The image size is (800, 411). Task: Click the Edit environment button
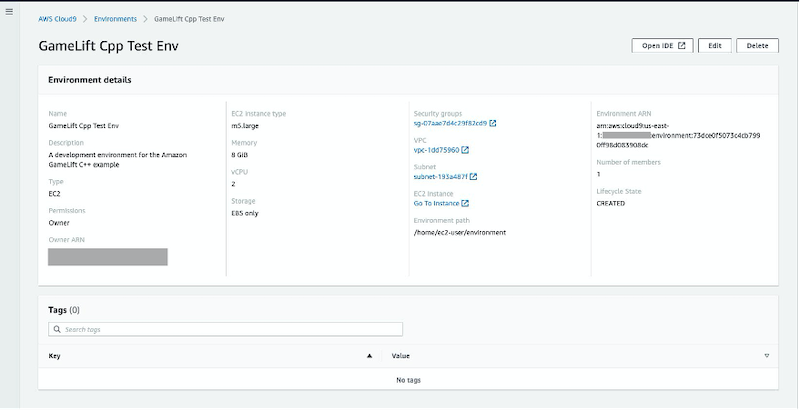(x=715, y=45)
